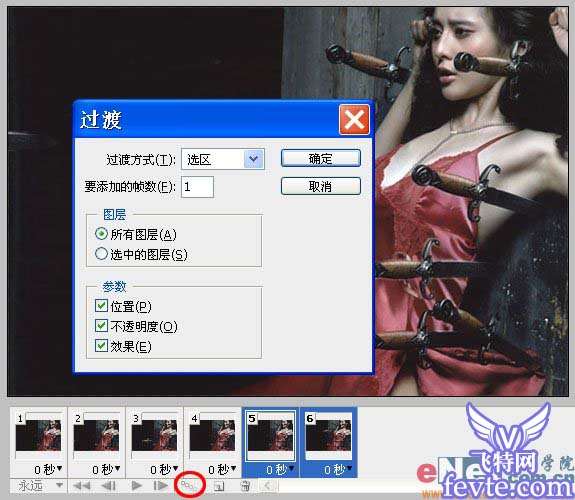
Task: Click the delete frame trash icon
Action: (245, 486)
